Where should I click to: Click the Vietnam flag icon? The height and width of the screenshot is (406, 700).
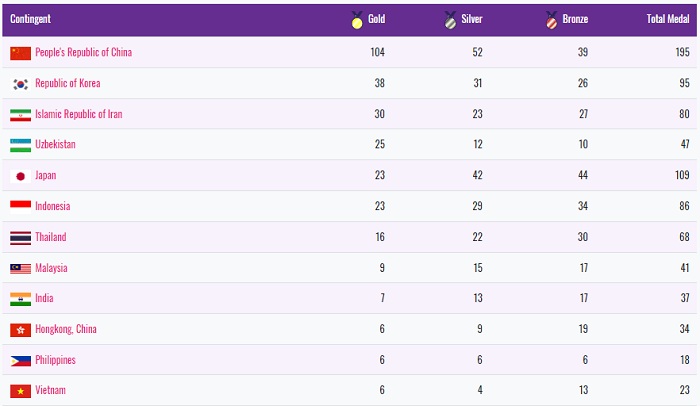click(x=20, y=391)
